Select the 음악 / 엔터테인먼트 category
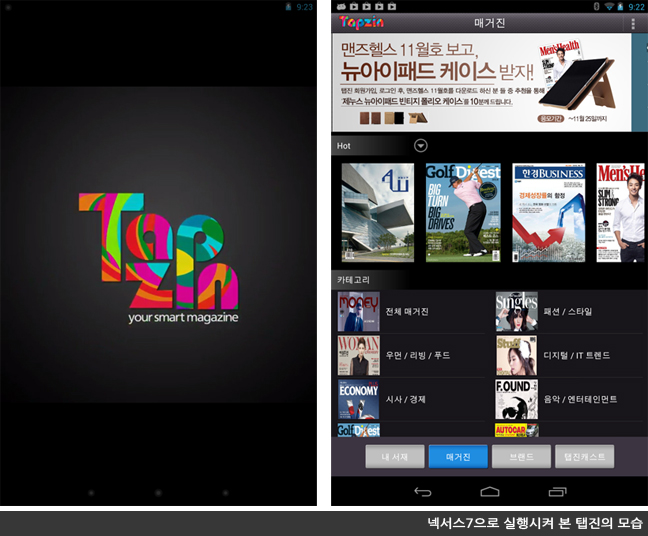Image resolution: width=648 pixels, height=536 pixels. tap(569, 399)
